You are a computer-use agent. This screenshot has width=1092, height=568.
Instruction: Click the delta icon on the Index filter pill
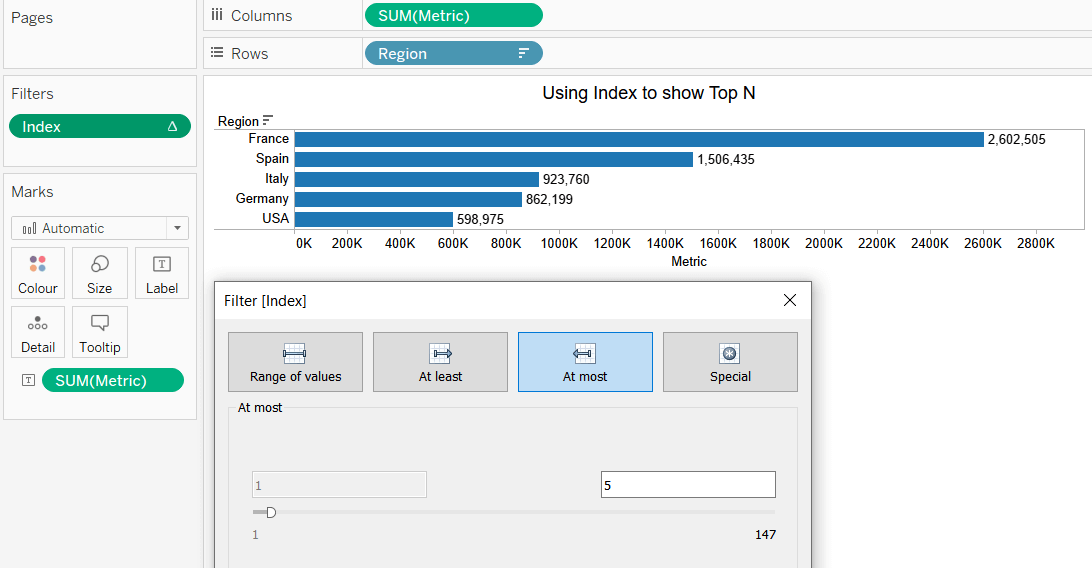[172, 127]
